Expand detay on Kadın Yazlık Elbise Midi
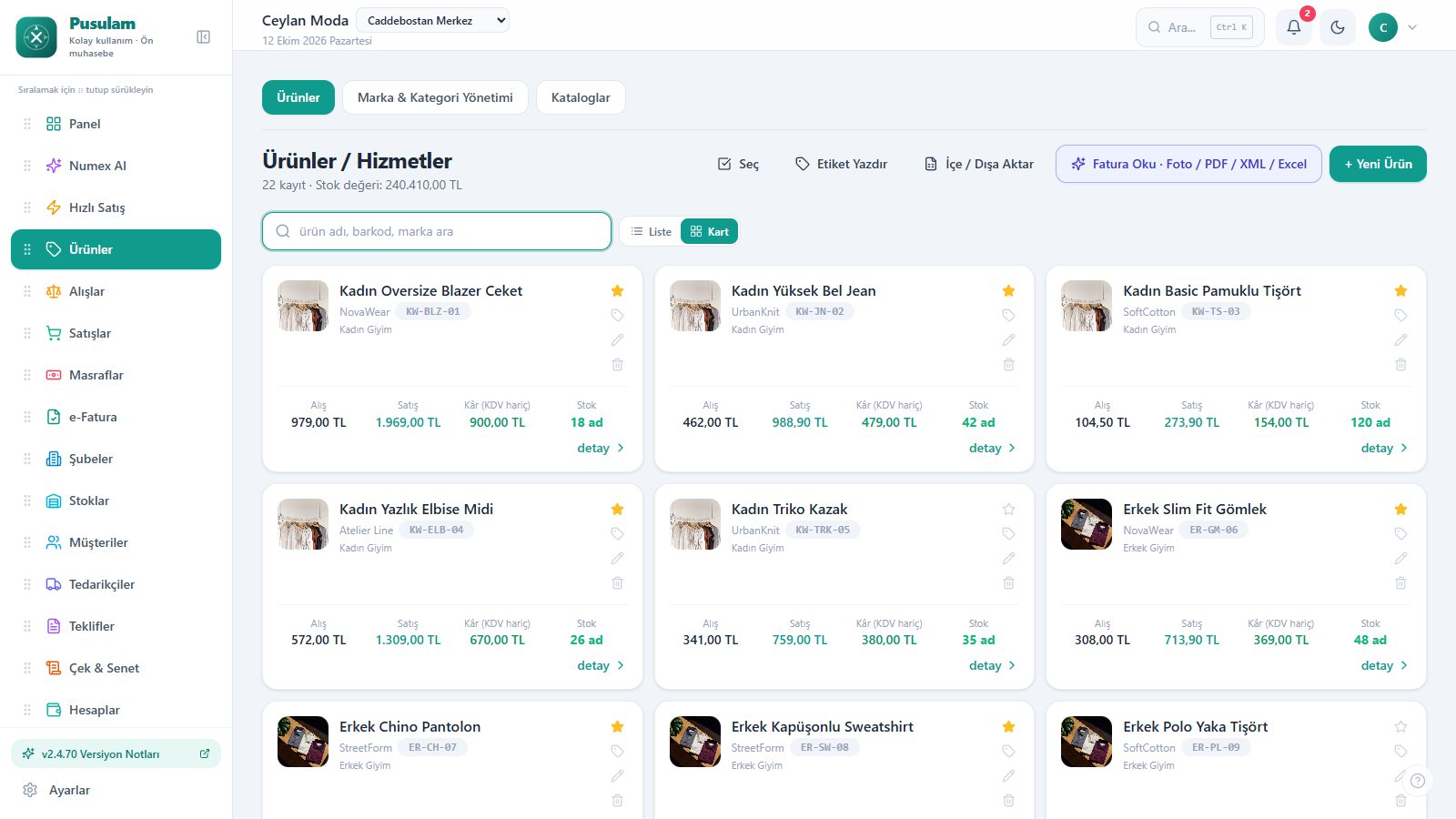The width and height of the screenshot is (1456, 819). [x=601, y=665]
